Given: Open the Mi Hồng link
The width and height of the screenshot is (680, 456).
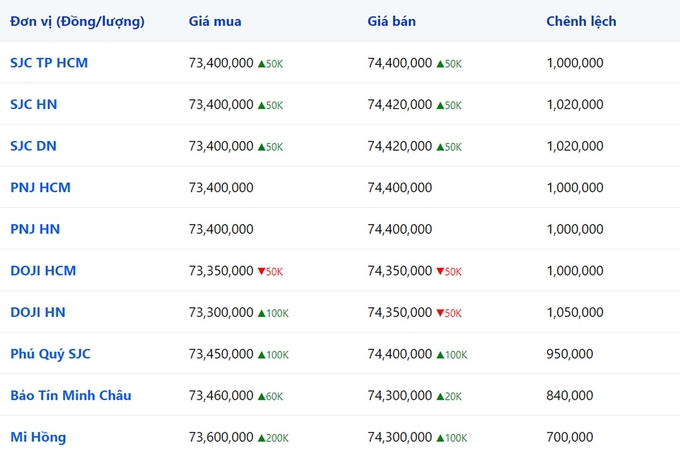Looking at the screenshot, I should tap(38, 437).
